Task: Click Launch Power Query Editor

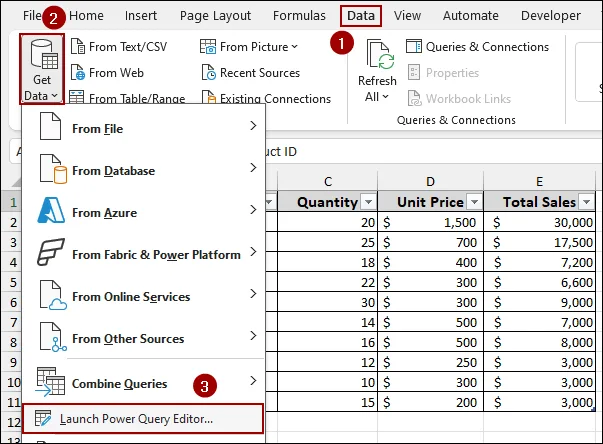Action: 143,418
